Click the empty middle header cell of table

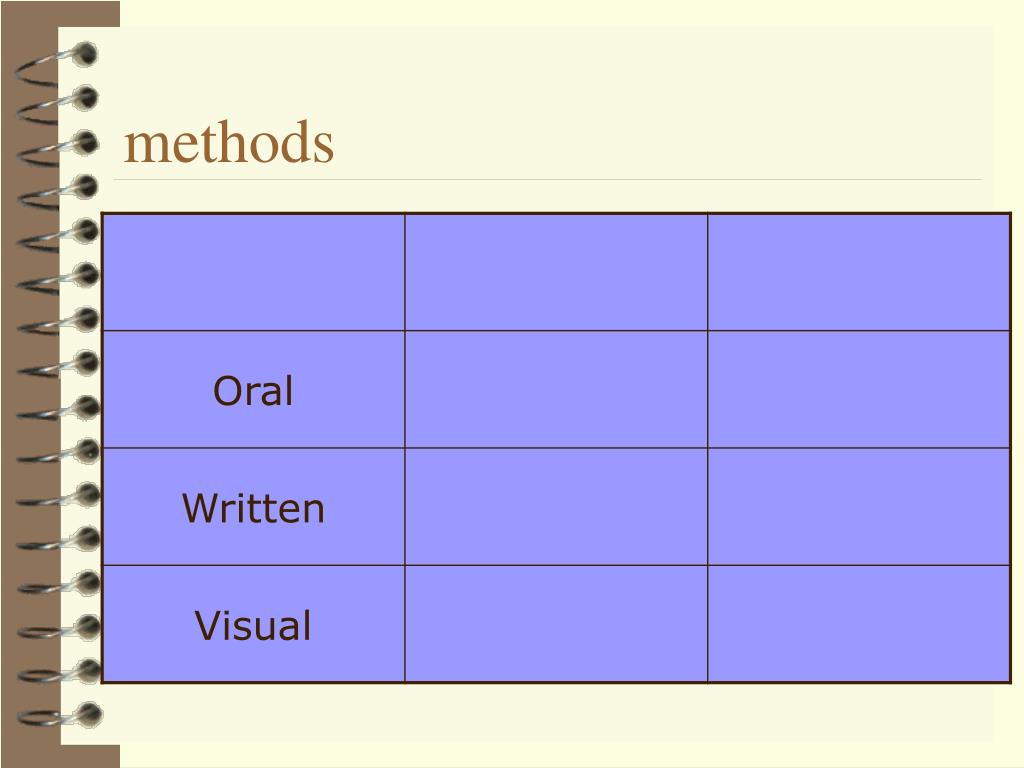(x=556, y=272)
